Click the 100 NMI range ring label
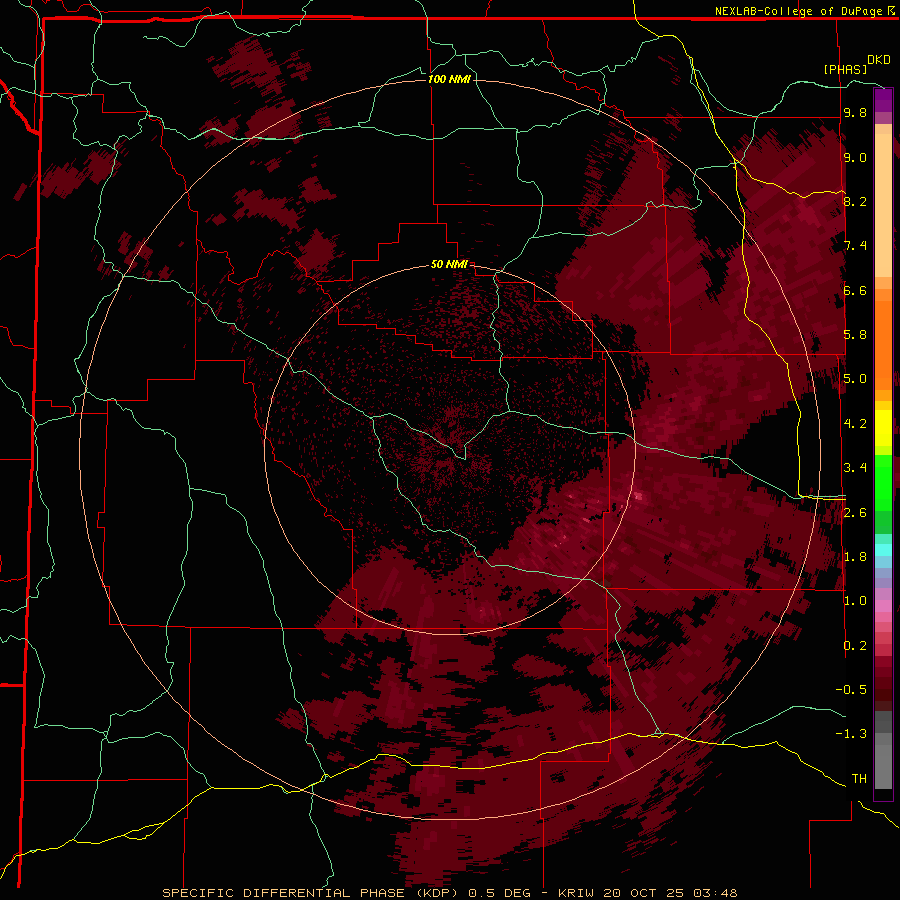This screenshot has width=900, height=900. 449,79
